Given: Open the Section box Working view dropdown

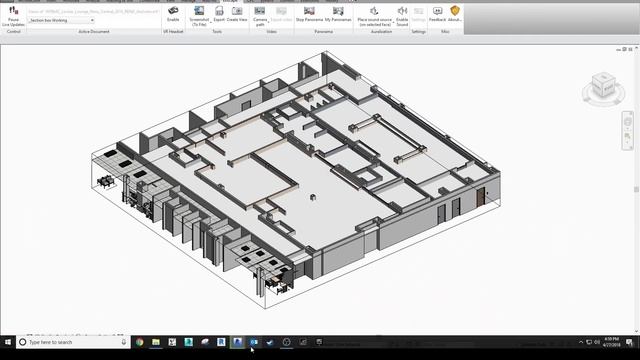Looking at the screenshot, I should pos(61,20).
